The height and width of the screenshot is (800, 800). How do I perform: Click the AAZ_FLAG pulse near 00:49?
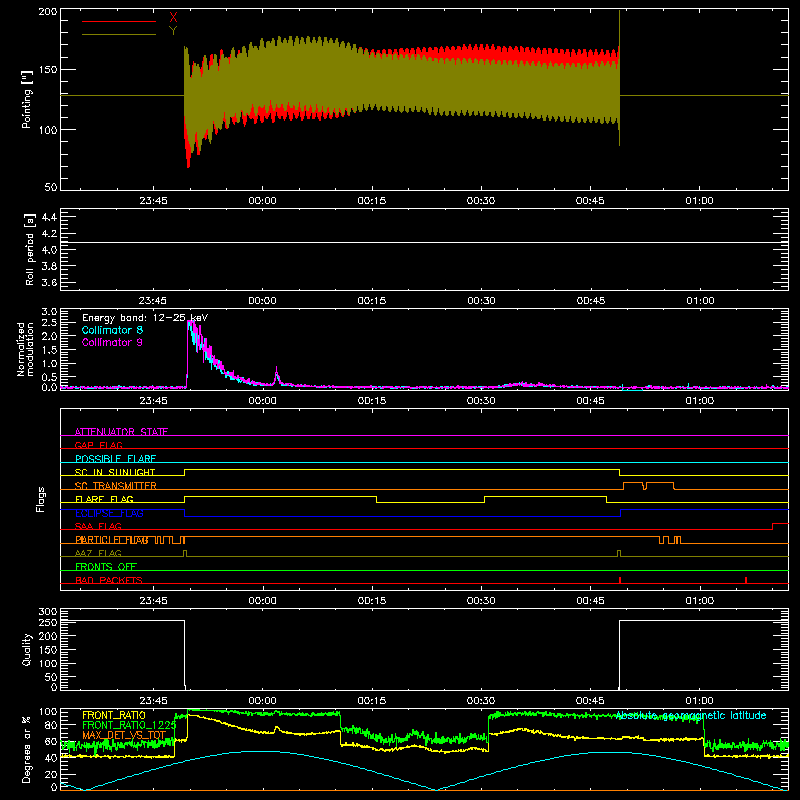[619, 554]
